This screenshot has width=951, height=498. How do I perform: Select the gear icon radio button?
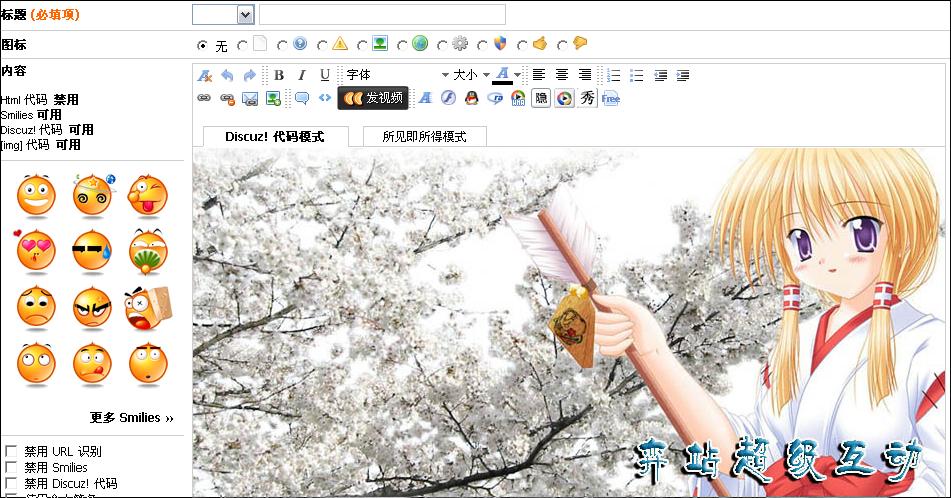click(x=442, y=45)
